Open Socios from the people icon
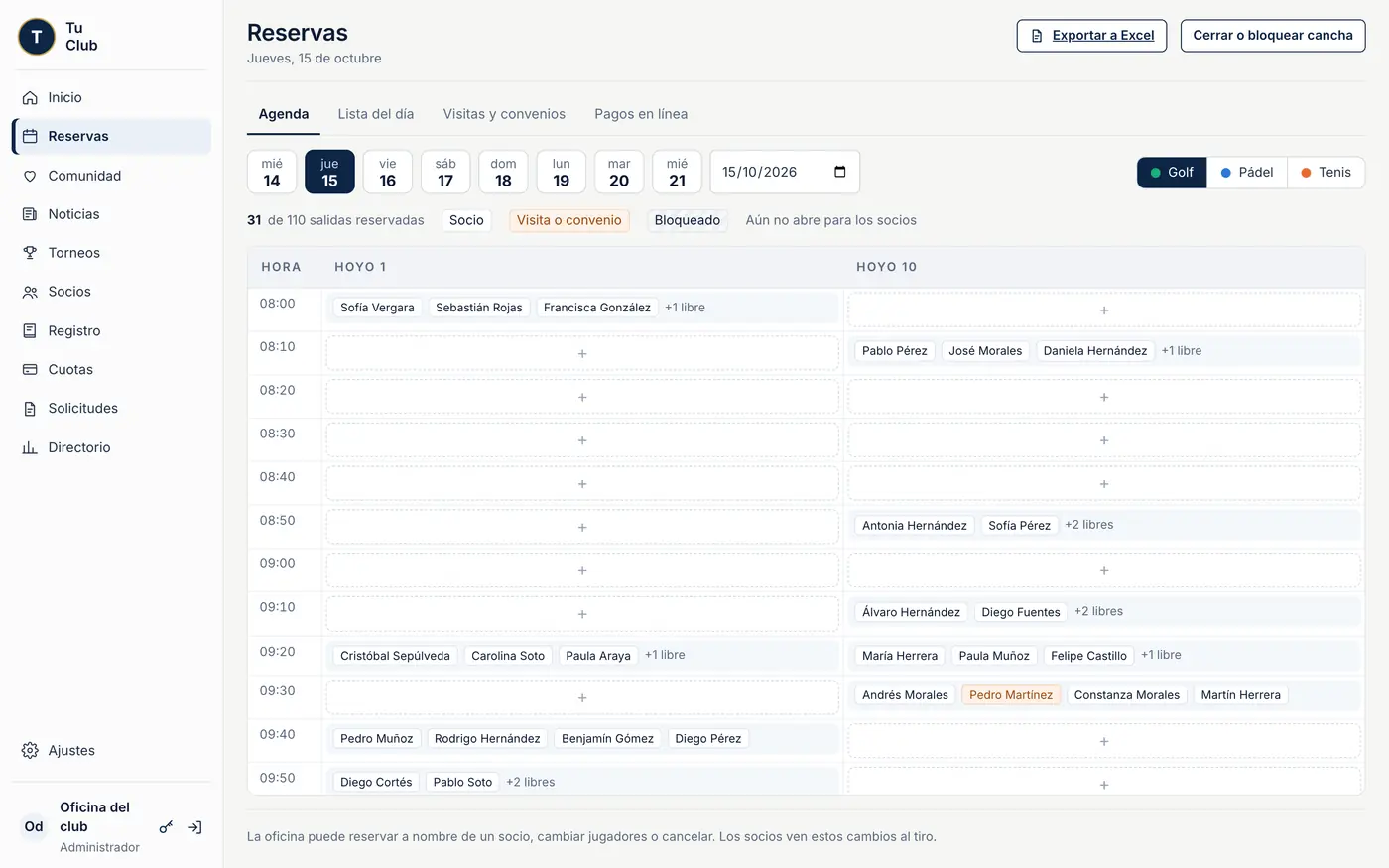 [30, 292]
